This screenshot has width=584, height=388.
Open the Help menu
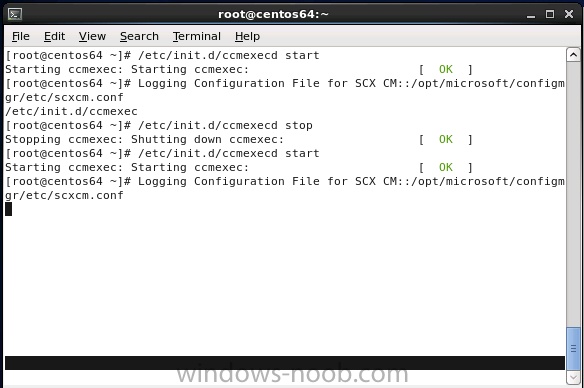(x=247, y=36)
